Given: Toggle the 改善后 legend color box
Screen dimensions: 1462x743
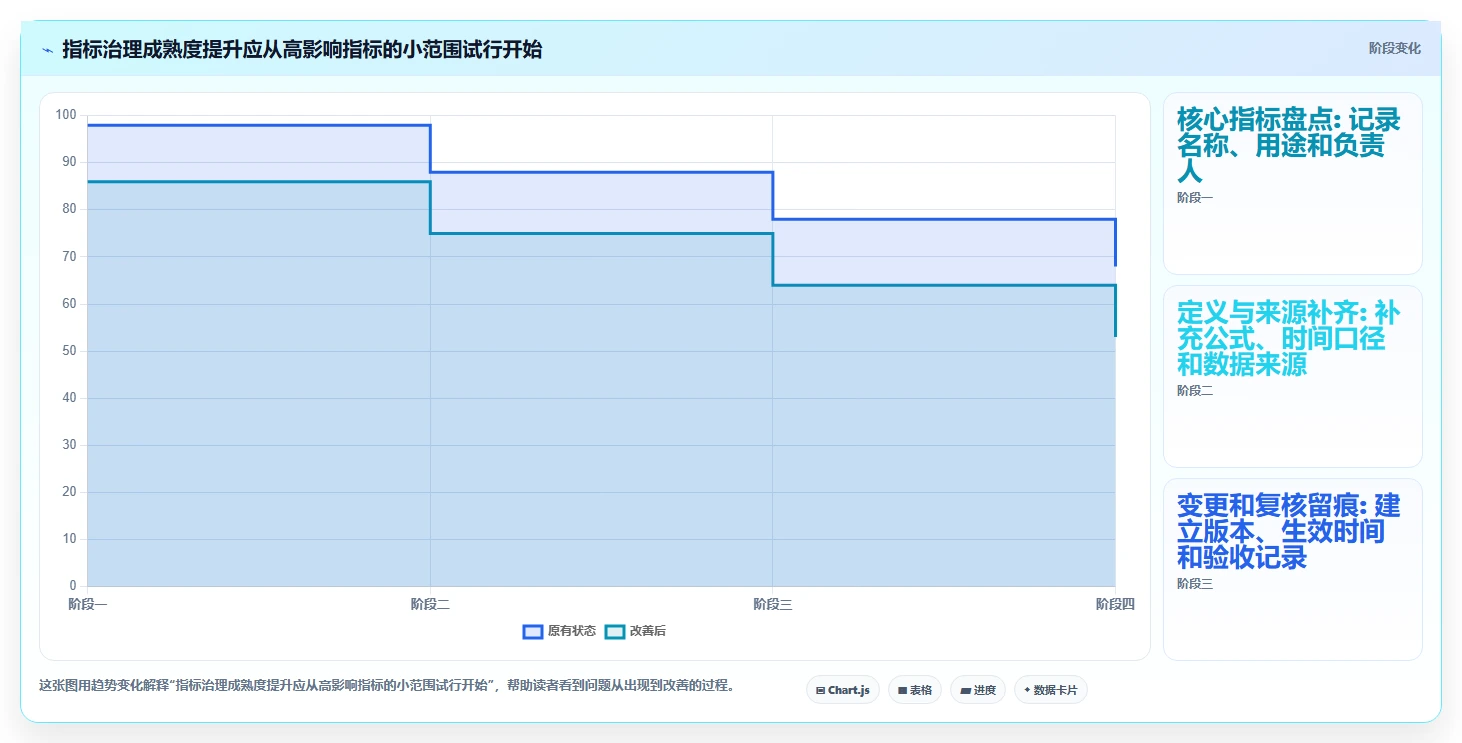Looking at the screenshot, I should pos(615,631).
